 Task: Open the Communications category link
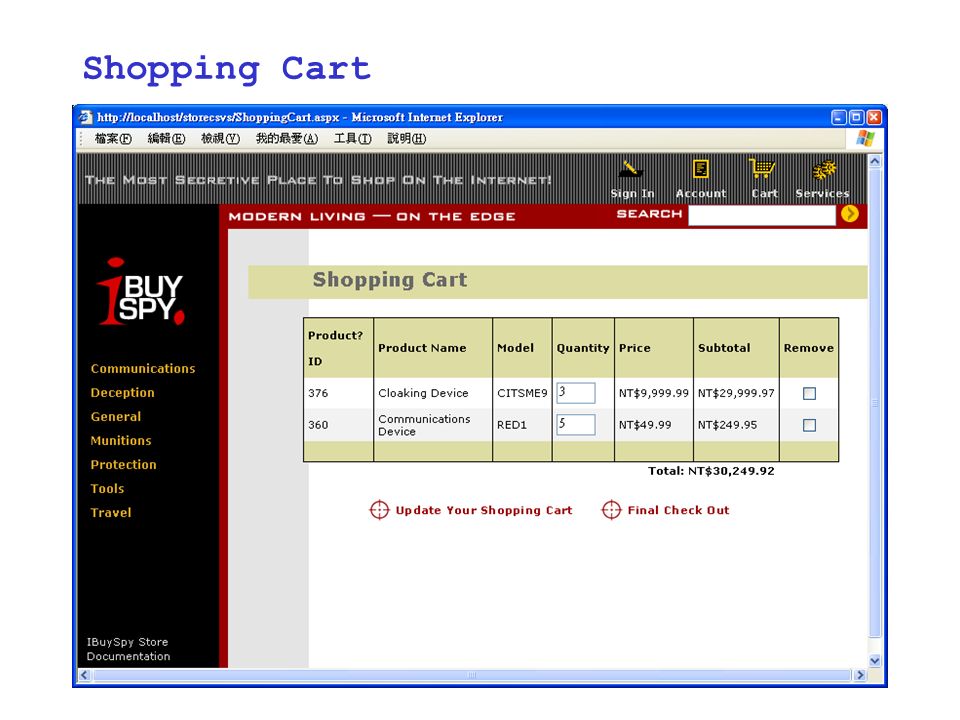[x=143, y=369]
